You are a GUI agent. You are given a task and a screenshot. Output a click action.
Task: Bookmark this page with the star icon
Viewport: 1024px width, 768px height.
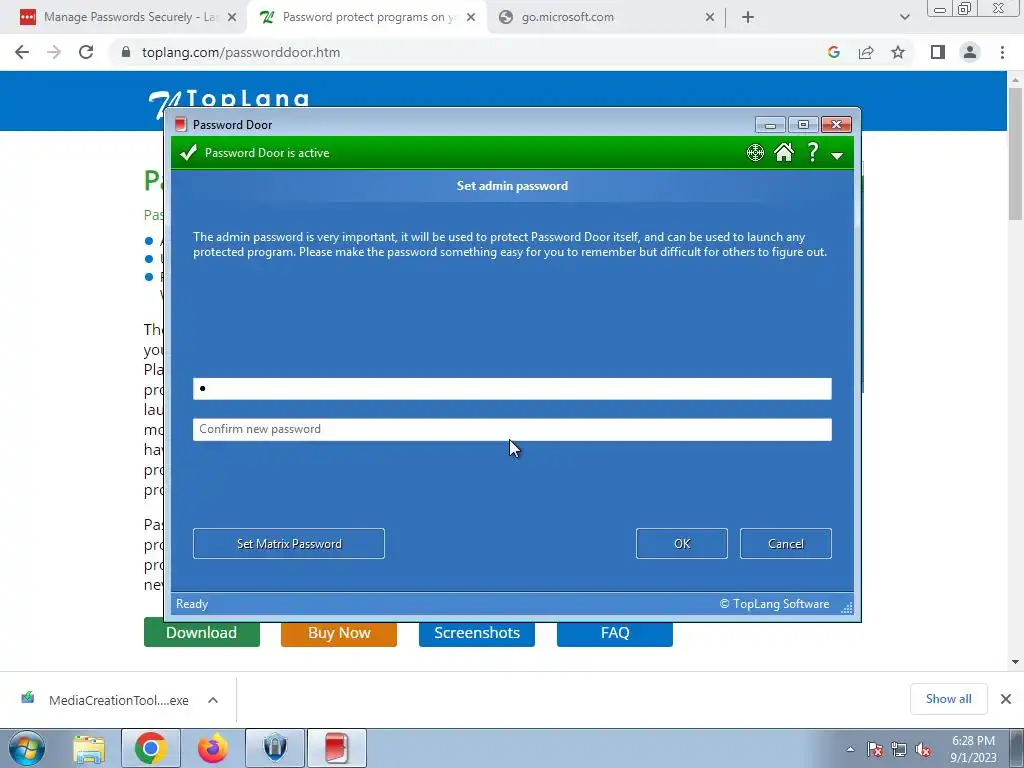coord(898,52)
